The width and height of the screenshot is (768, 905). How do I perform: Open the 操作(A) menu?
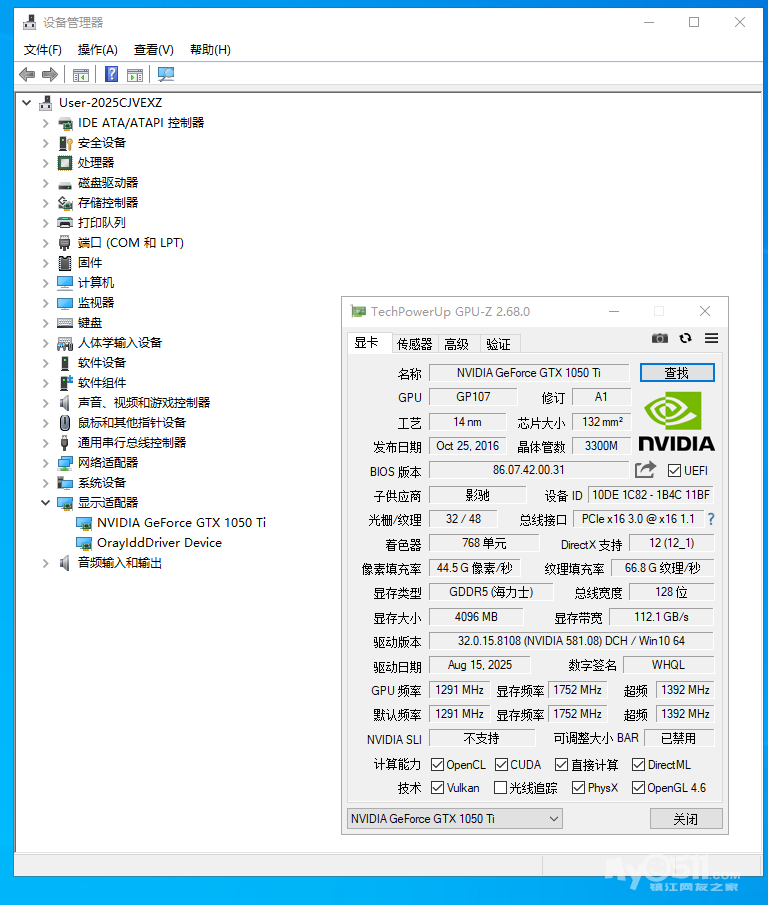[98, 50]
